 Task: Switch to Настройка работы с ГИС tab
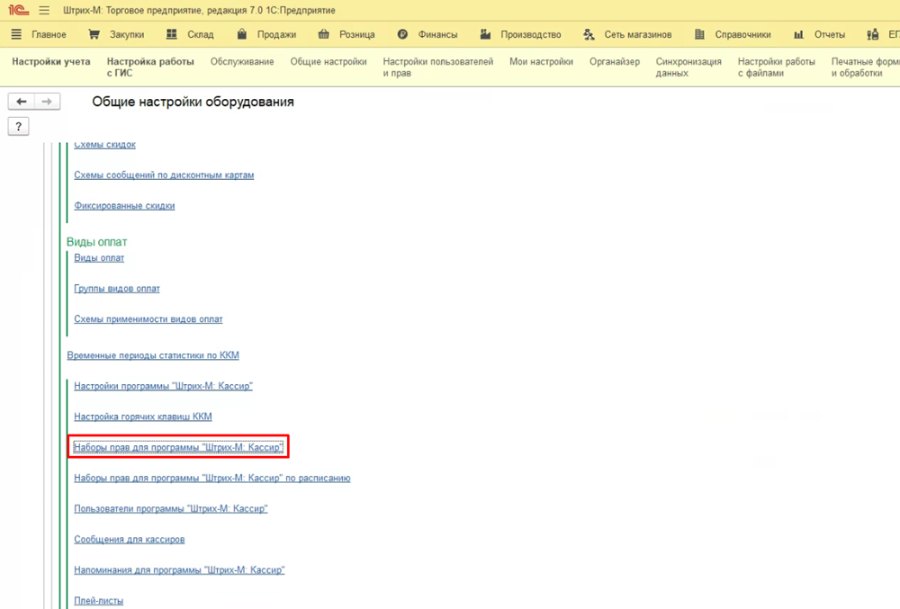pyautogui.click(x=150, y=67)
